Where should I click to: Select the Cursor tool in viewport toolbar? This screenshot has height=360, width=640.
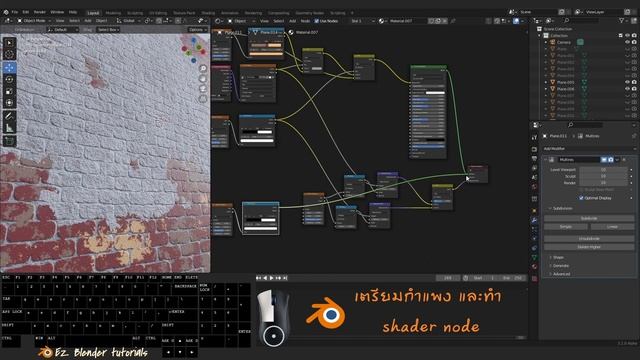click(x=9, y=54)
